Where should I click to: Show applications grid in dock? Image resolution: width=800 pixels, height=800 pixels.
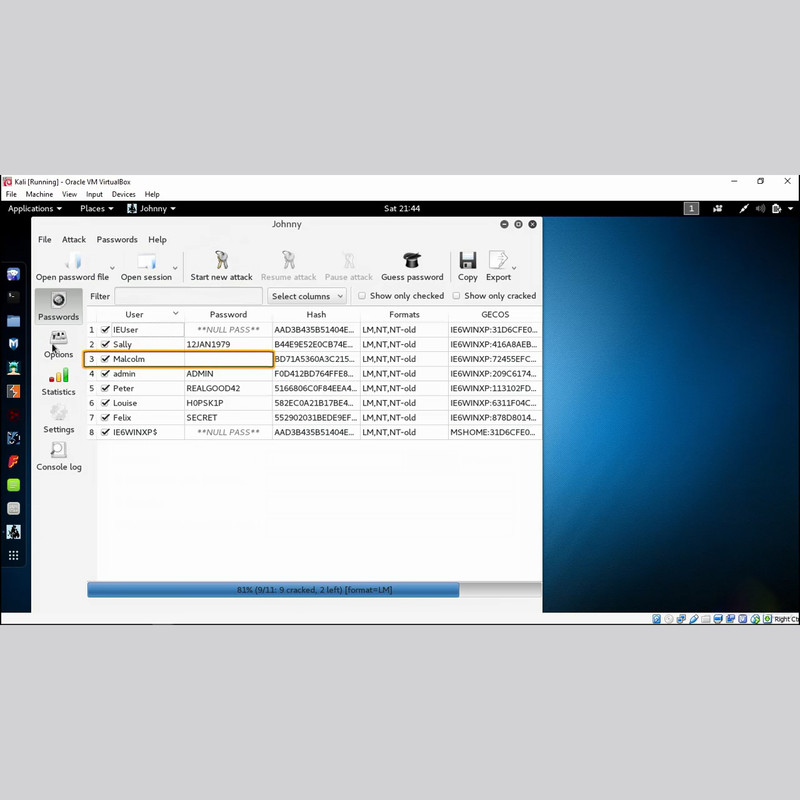click(x=13, y=555)
